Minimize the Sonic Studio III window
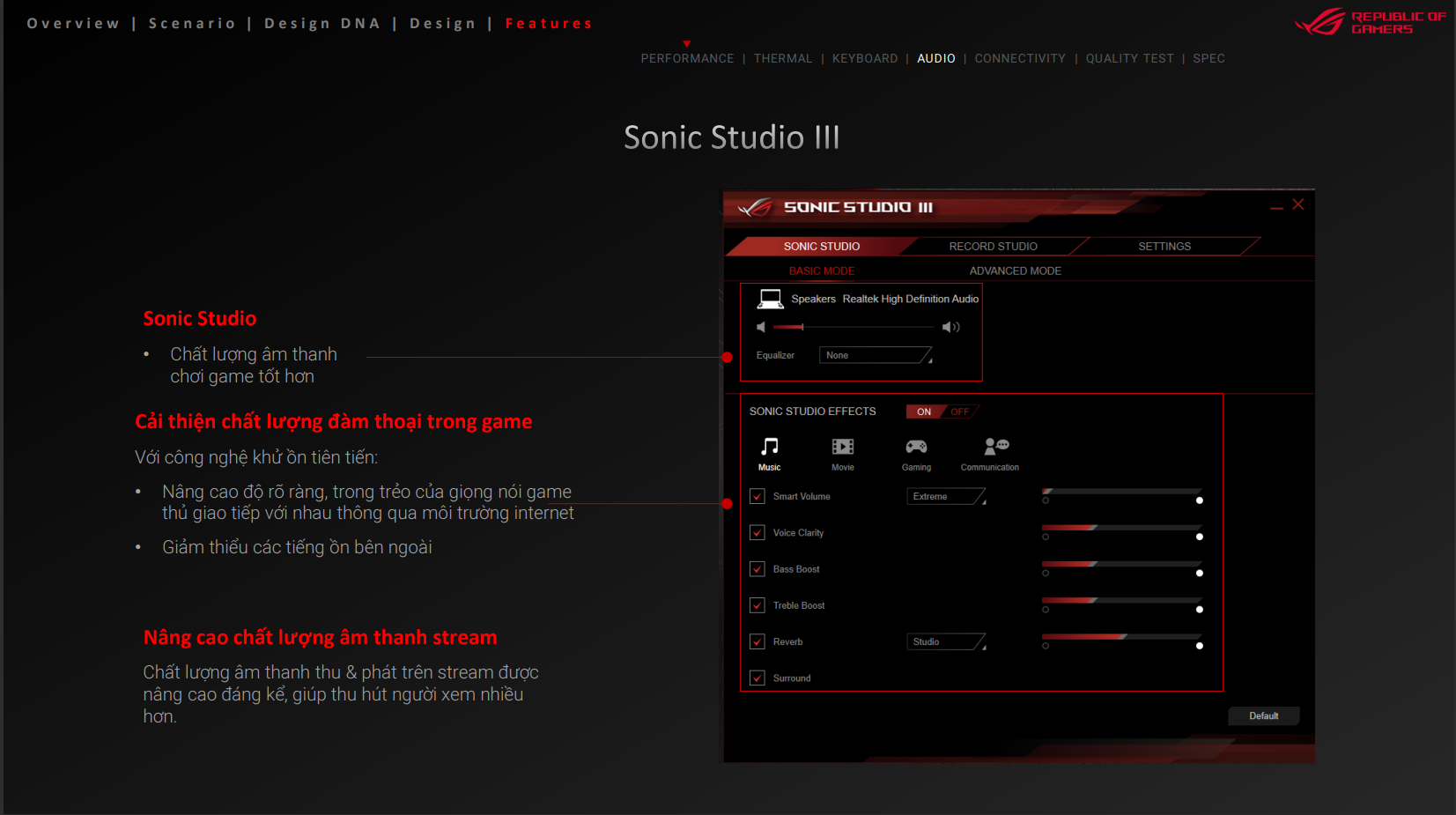The width and height of the screenshot is (1456, 815). coord(1276,208)
